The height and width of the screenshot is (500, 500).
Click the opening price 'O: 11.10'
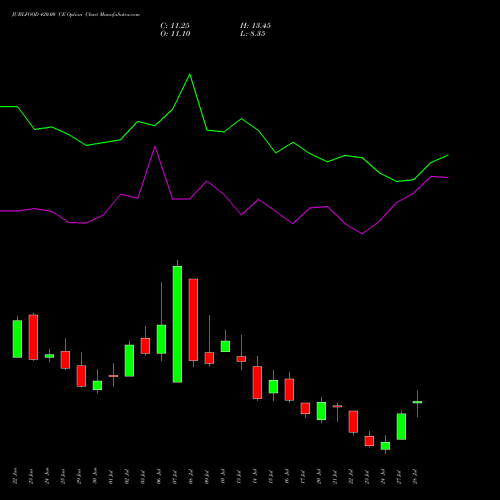[175, 34]
